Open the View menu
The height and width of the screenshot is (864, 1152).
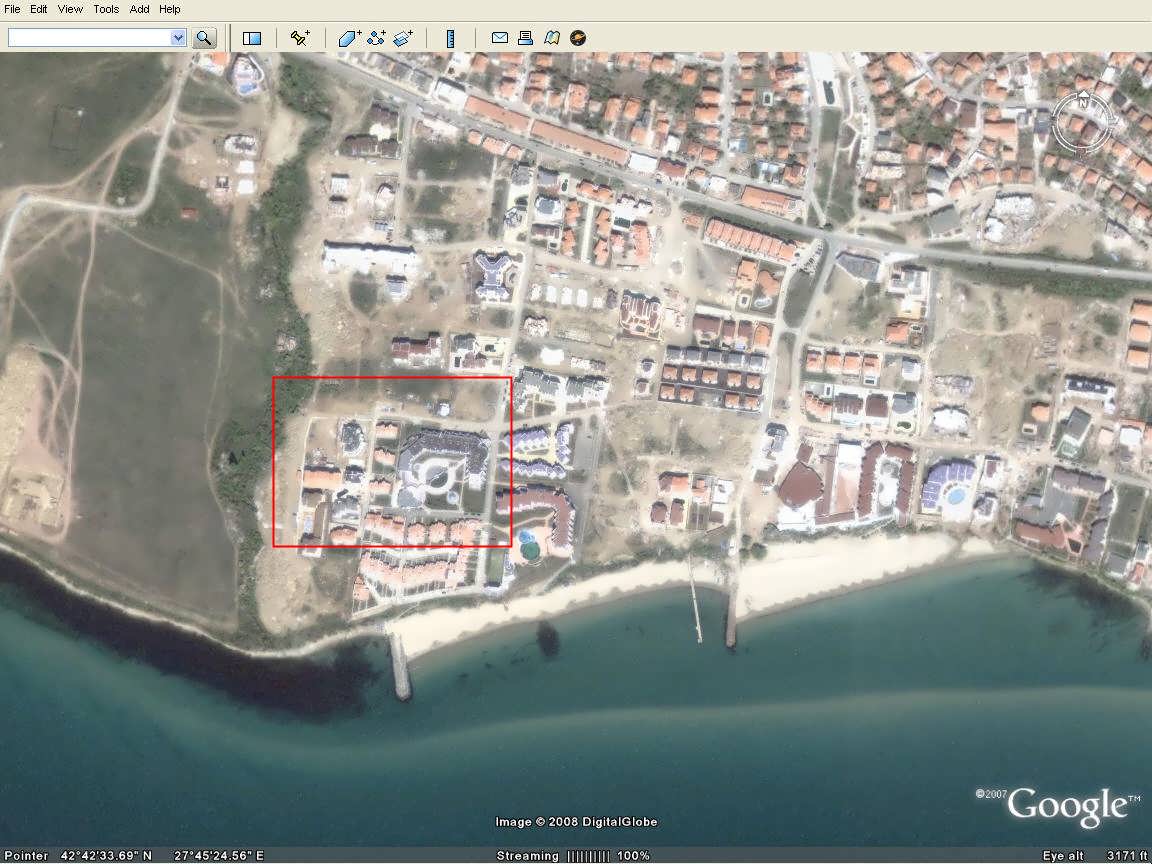coord(71,10)
